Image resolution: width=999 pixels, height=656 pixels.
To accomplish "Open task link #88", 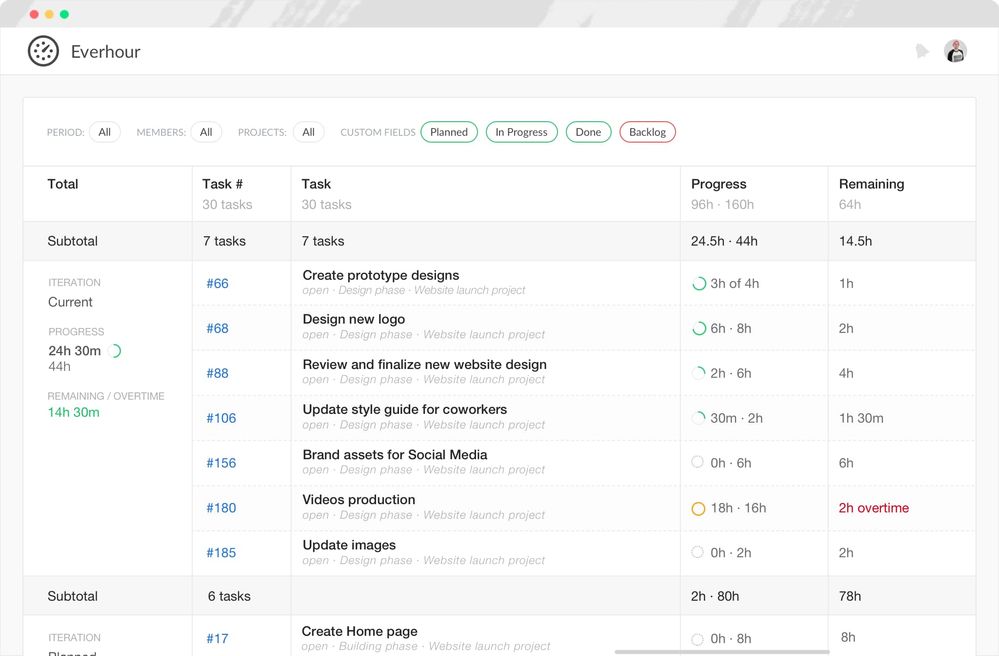I will 217,373.
